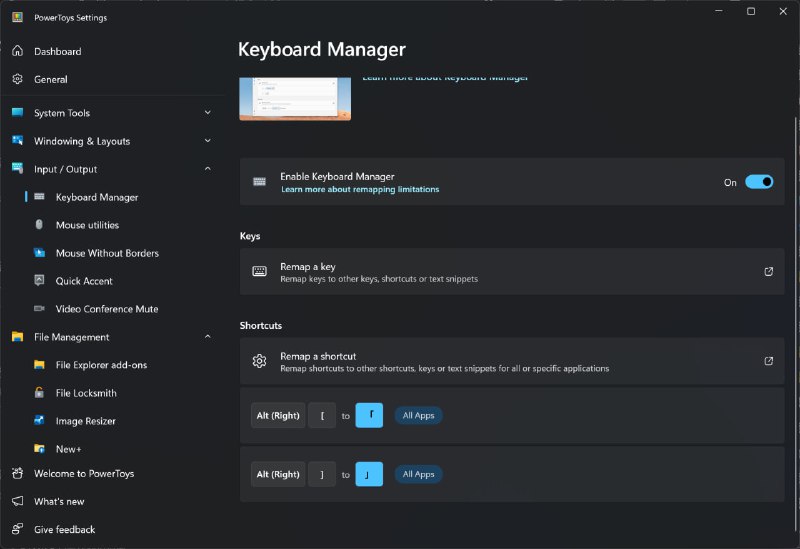The height and width of the screenshot is (549, 800).
Task: Disable the Enable Keyboard Manager toggle
Action: (x=759, y=182)
